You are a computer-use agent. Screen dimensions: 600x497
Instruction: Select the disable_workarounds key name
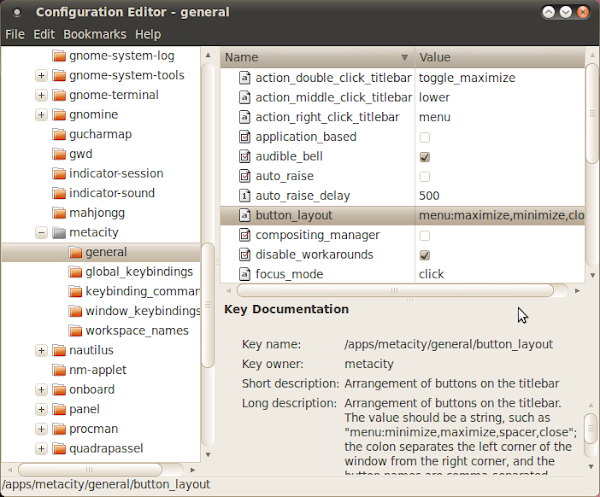tap(314, 254)
